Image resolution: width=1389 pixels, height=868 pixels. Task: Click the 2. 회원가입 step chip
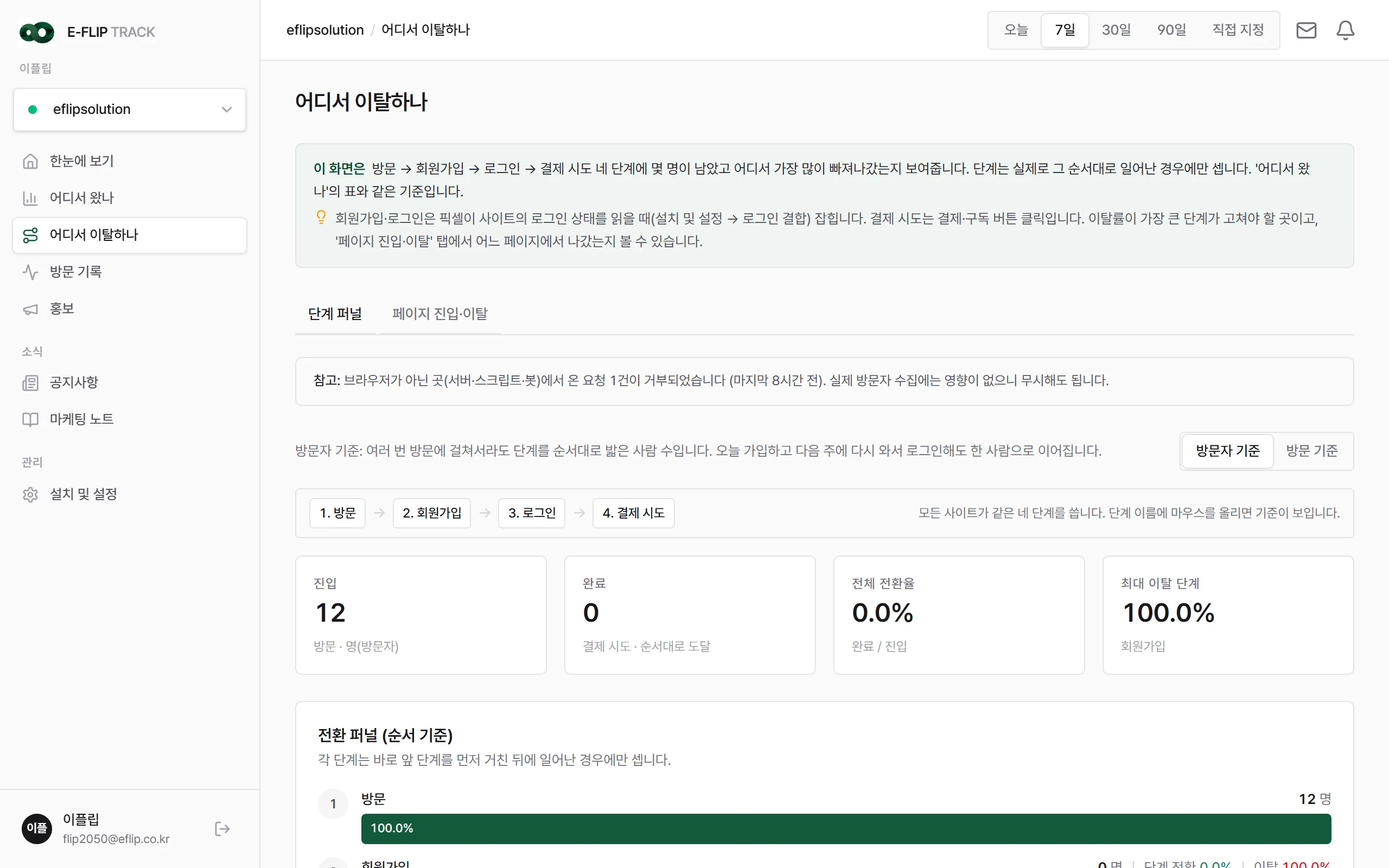[x=432, y=513]
